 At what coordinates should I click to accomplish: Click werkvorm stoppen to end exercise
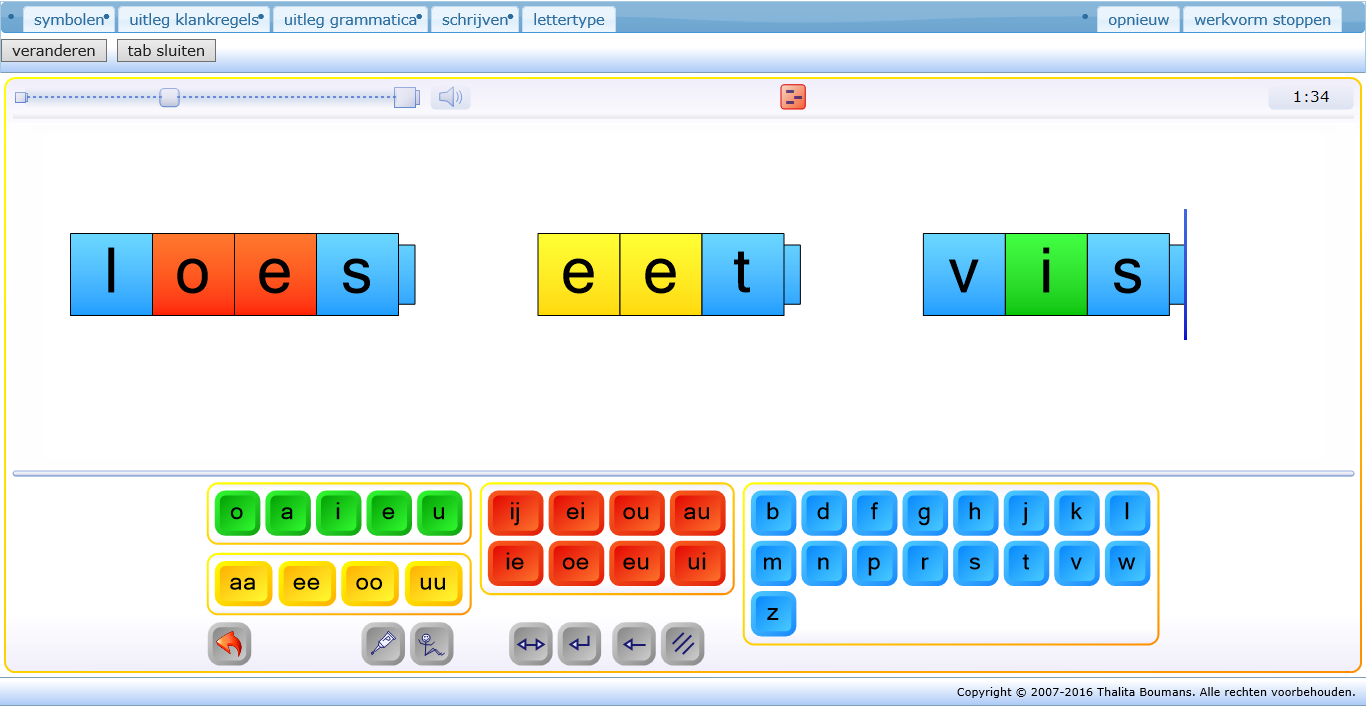(1262, 19)
